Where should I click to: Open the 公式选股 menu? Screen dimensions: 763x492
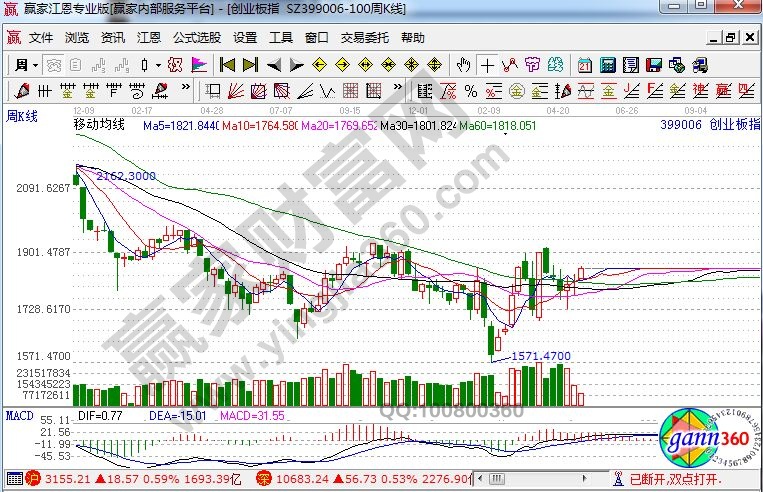(x=197, y=37)
